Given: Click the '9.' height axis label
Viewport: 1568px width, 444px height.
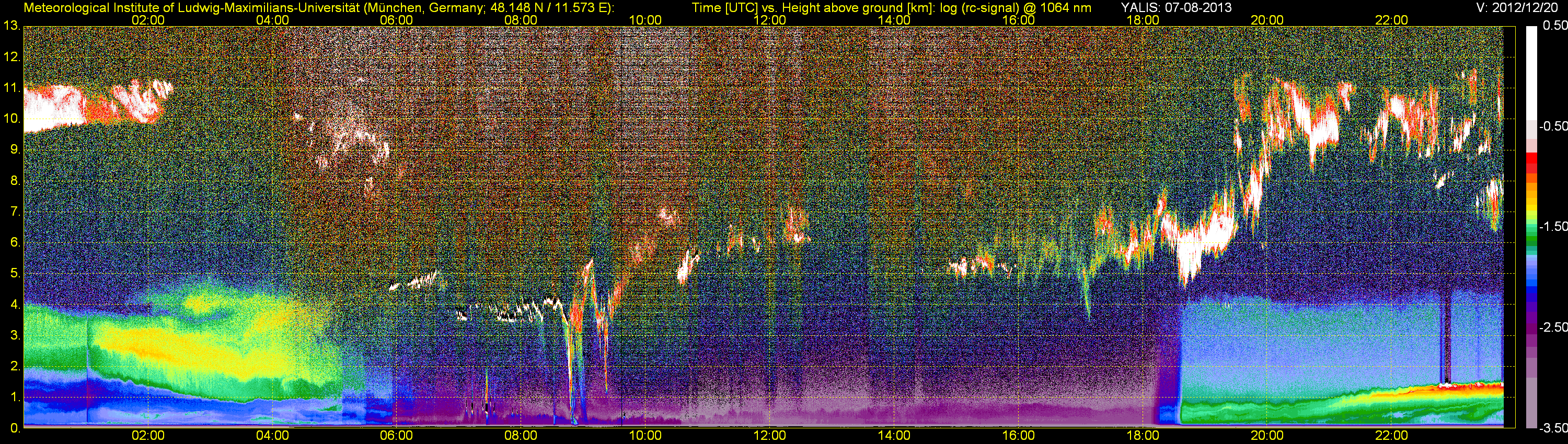Looking at the screenshot, I should pos(15,149).
